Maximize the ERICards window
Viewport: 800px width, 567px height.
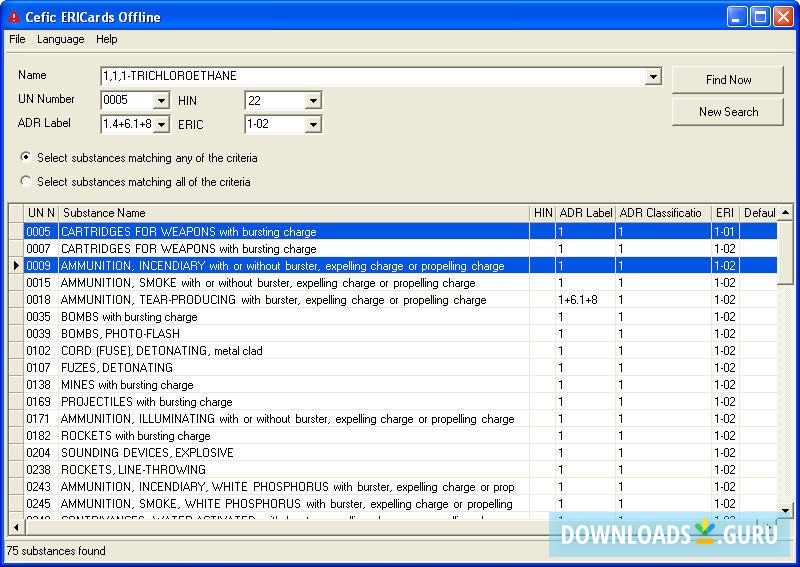coord(760,17)
